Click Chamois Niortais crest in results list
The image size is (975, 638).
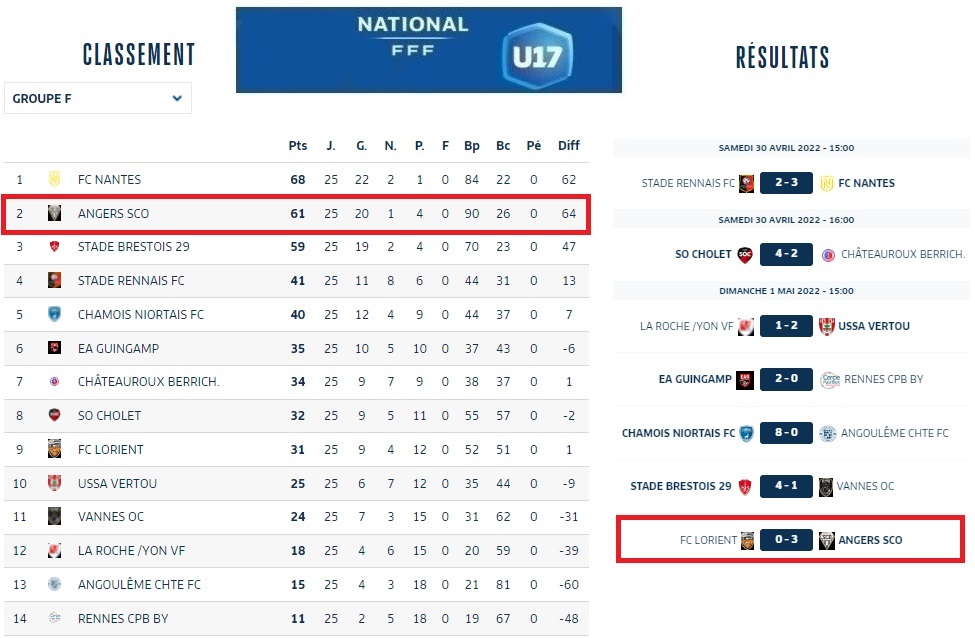click(x=745, y=433)
